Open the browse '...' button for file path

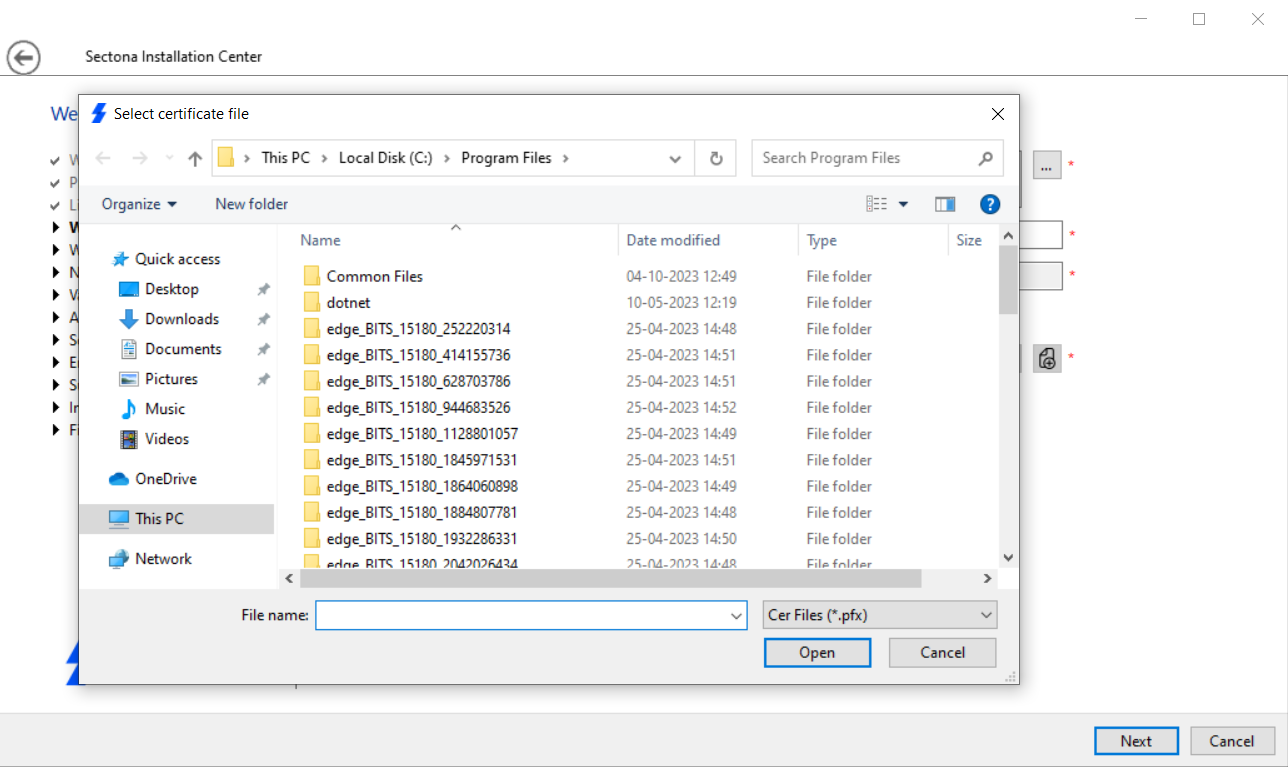1046,165
